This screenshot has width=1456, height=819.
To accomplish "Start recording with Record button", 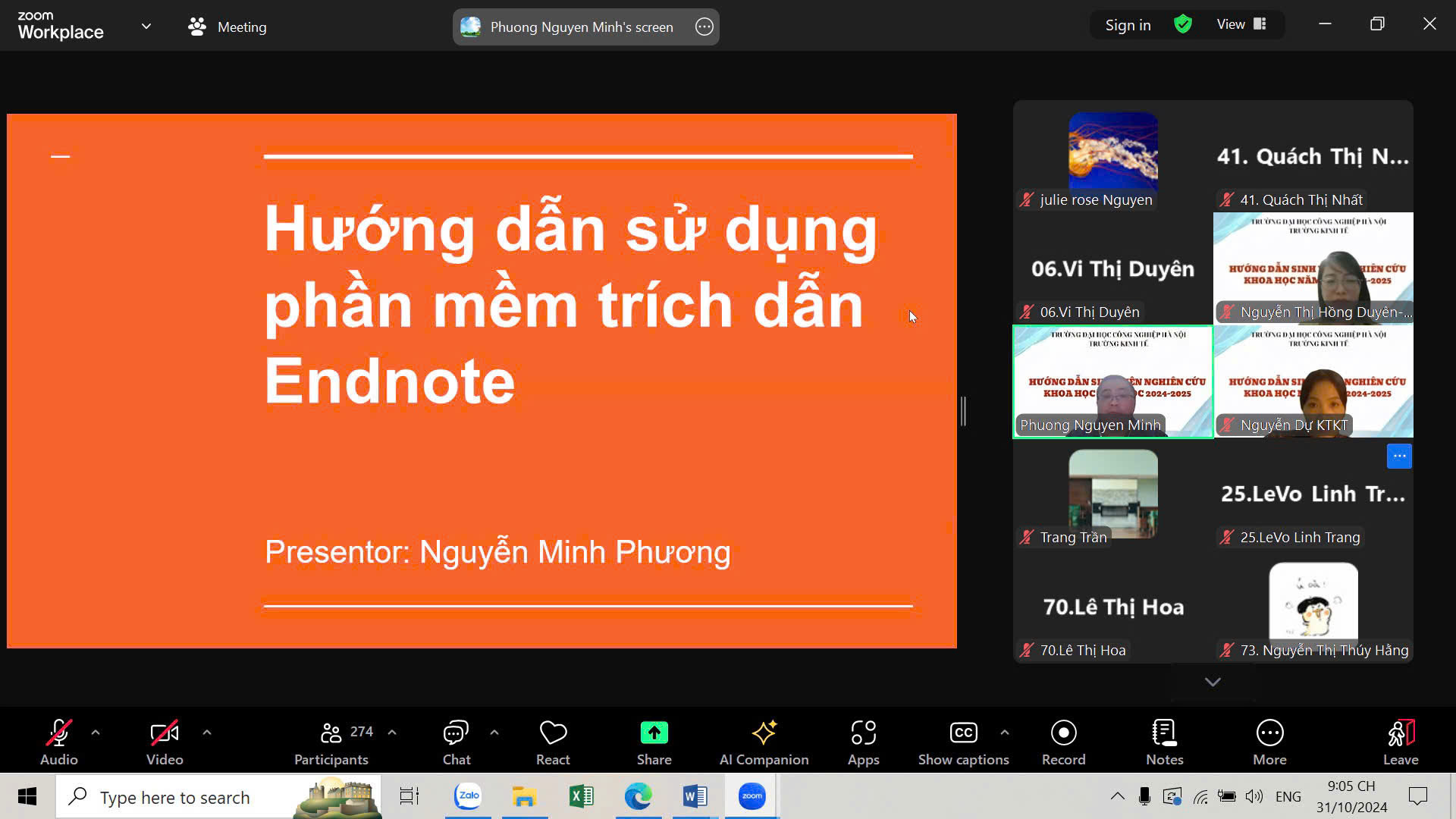I will [1063, 742].
